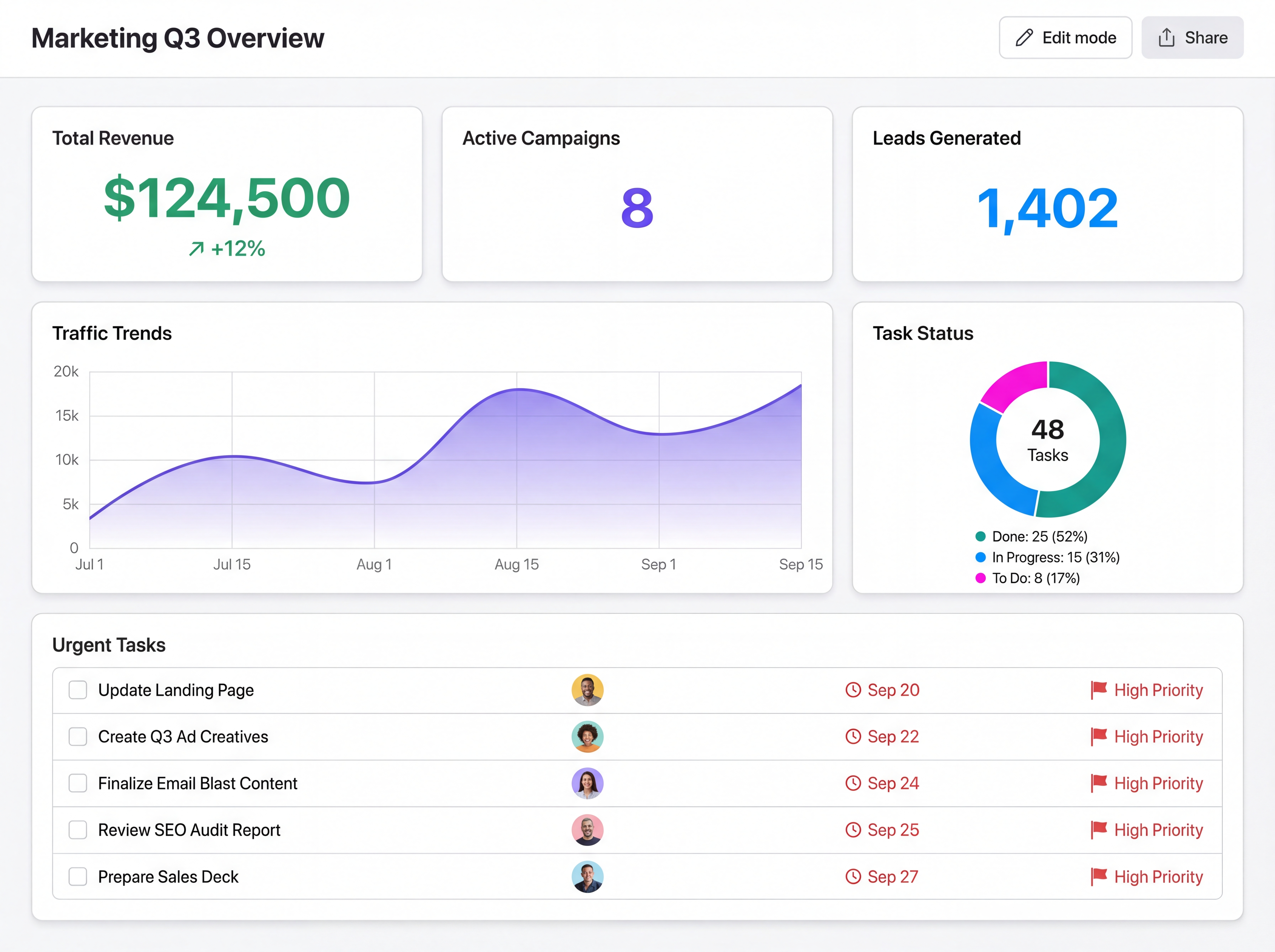Viewport: 1275px width, 952px height.
Task: Click the share upload arrow icon
Action: point(1166,37)
